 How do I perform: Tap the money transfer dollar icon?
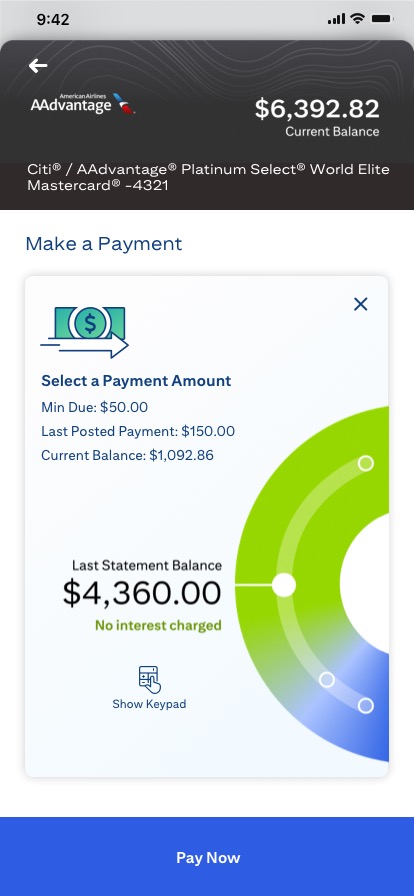85,333
